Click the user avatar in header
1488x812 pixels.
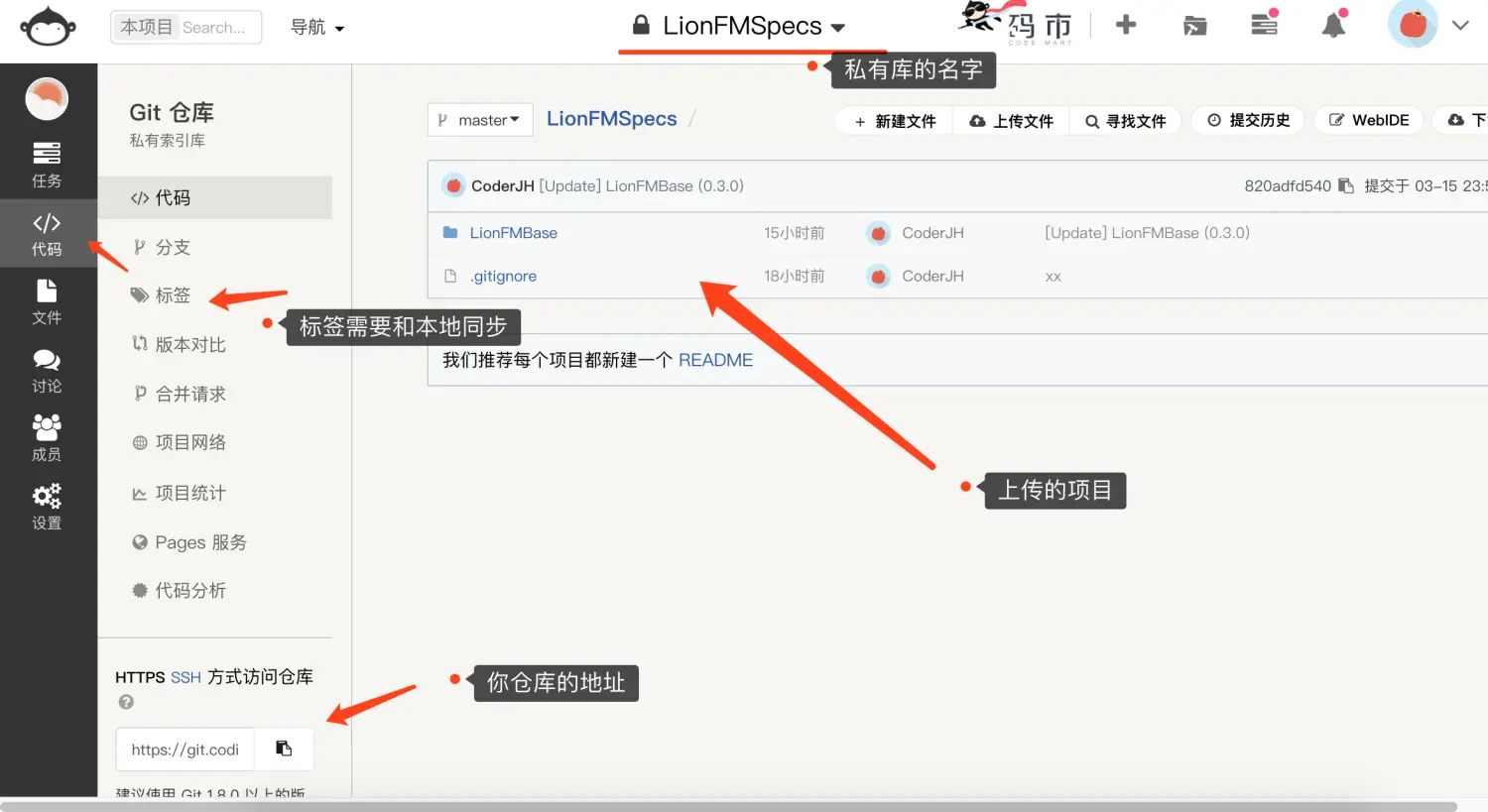(1413, 24)
